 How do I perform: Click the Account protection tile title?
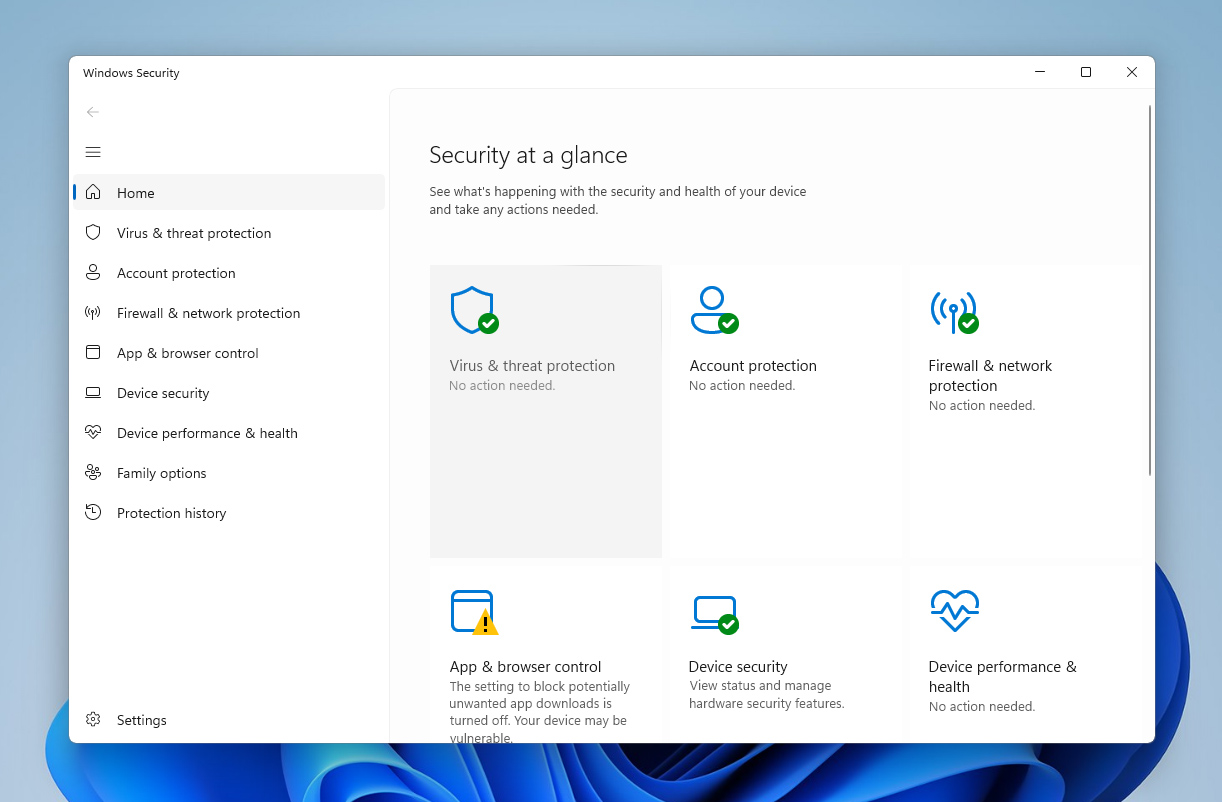[x=753, y=366]
